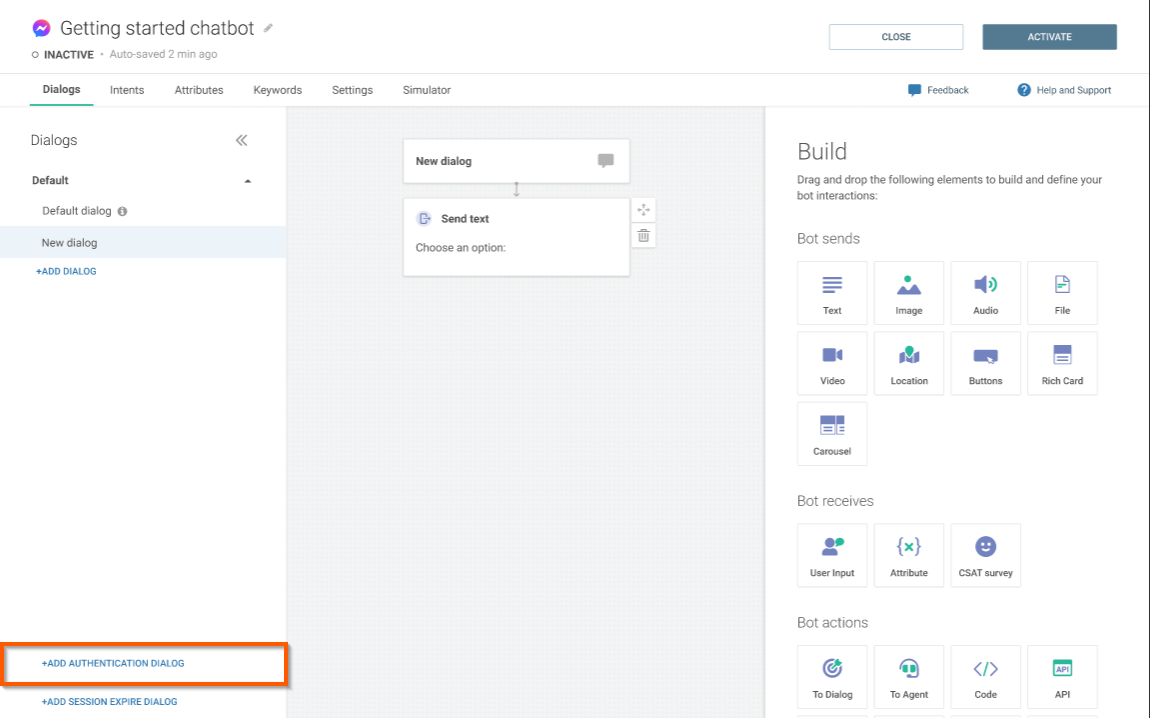Pick the Carousel element tile
The height and width of the screenshot is (718, 1150).
(x=832, y=433)
